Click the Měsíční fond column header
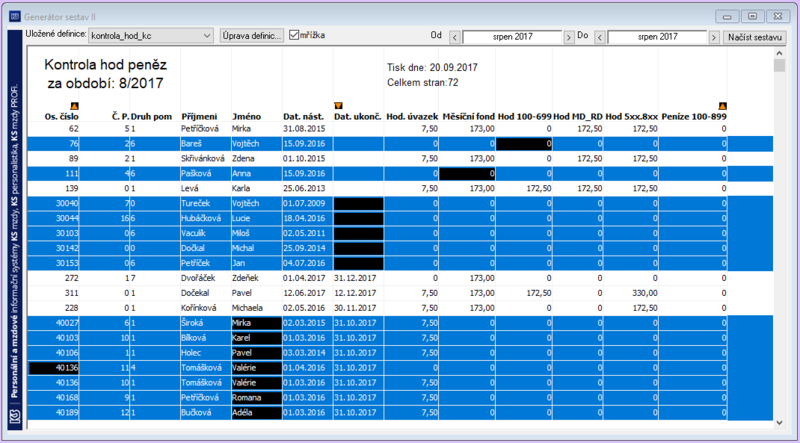The image size is (800, 443). pos(468,117)
